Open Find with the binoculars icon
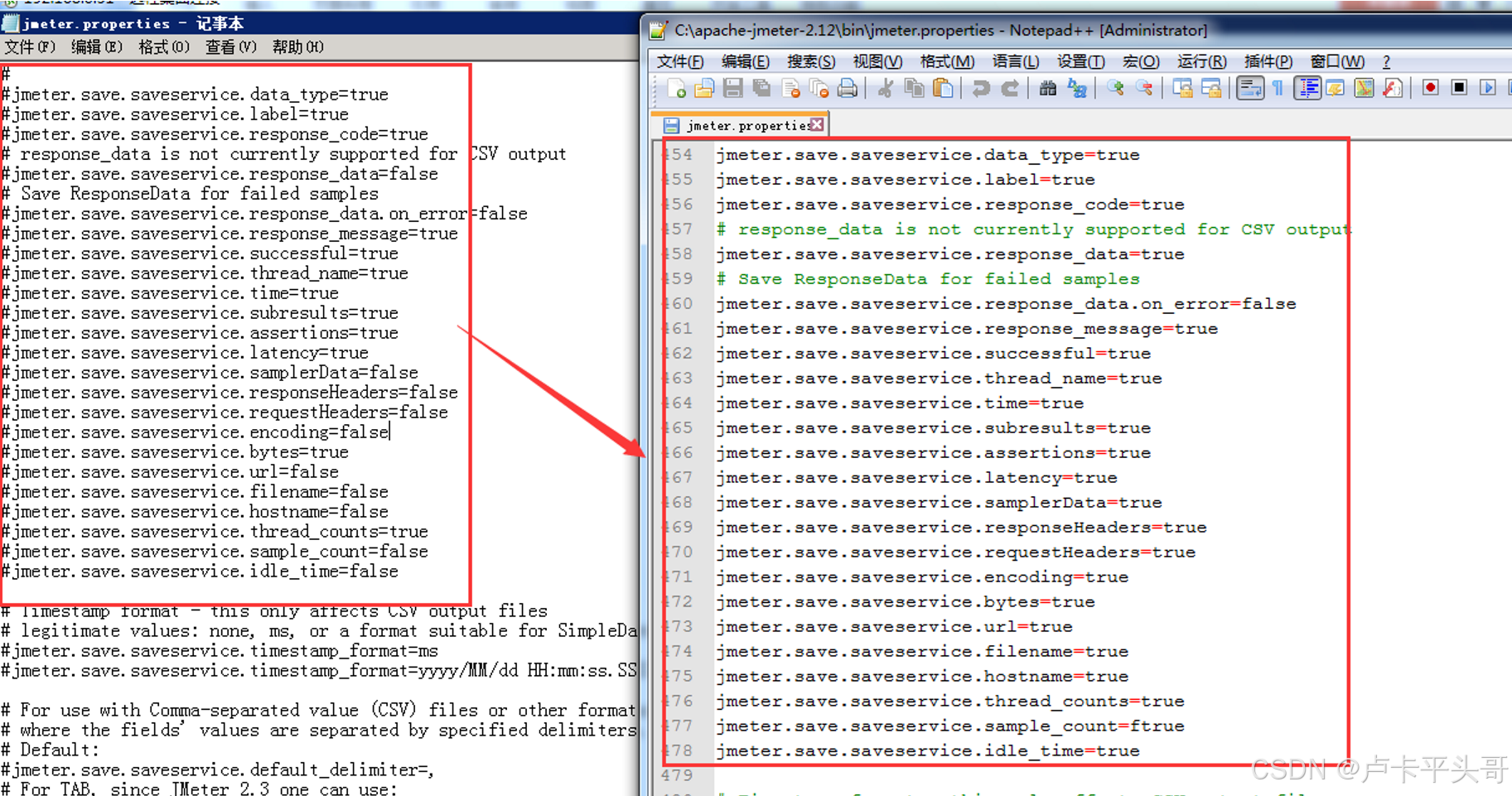Viewport: 1512px width, 796px height. (x=1048, y=88)
